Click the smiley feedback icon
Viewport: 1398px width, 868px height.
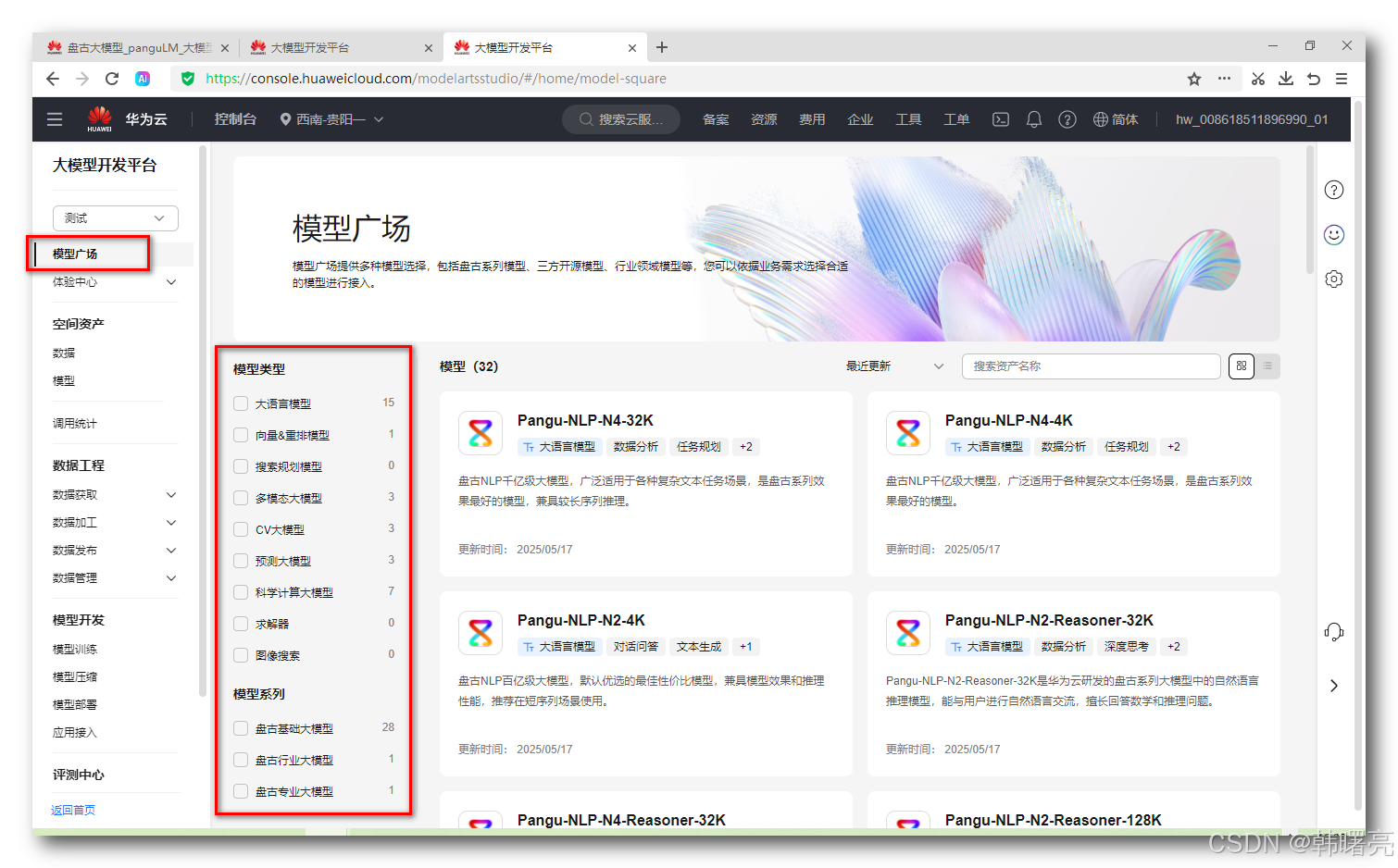click(x=1334, y=234)
